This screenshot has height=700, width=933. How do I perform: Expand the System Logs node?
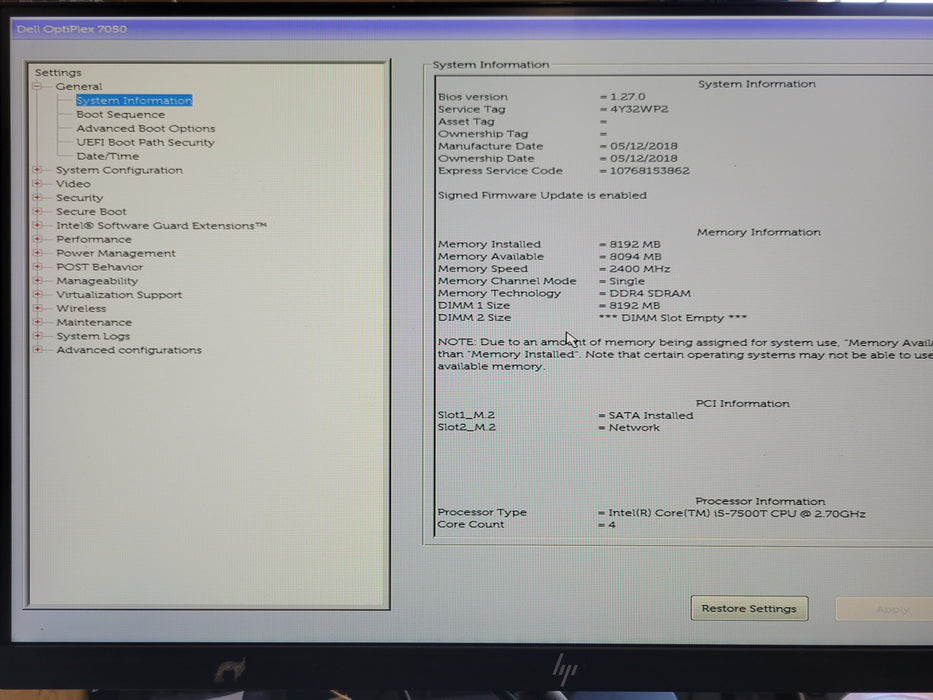pyautogui.click(x=37, y=336)
